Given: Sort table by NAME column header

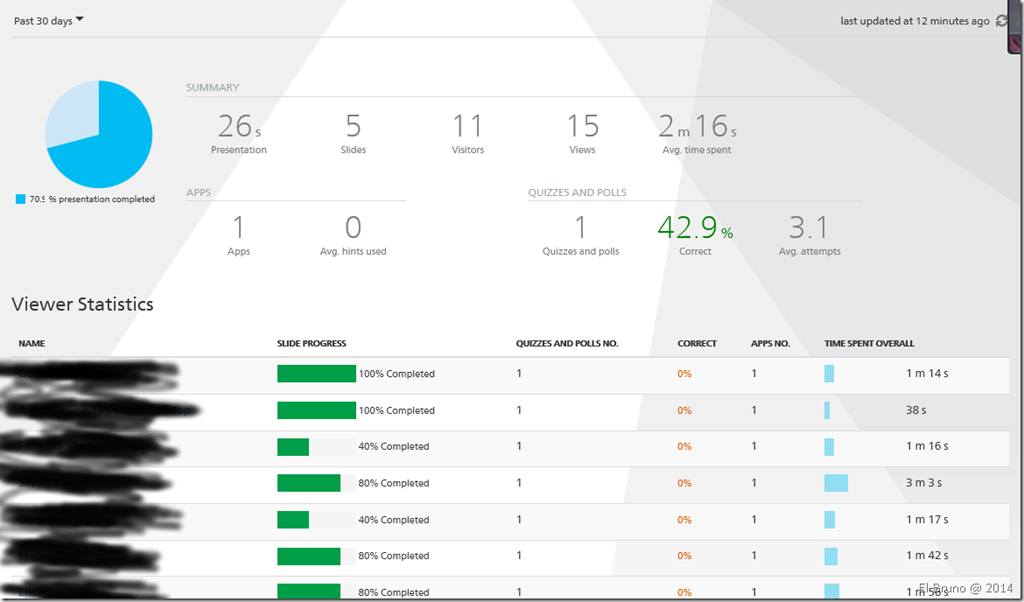Looking at the screenshot, I should click(x=32, y=343).
